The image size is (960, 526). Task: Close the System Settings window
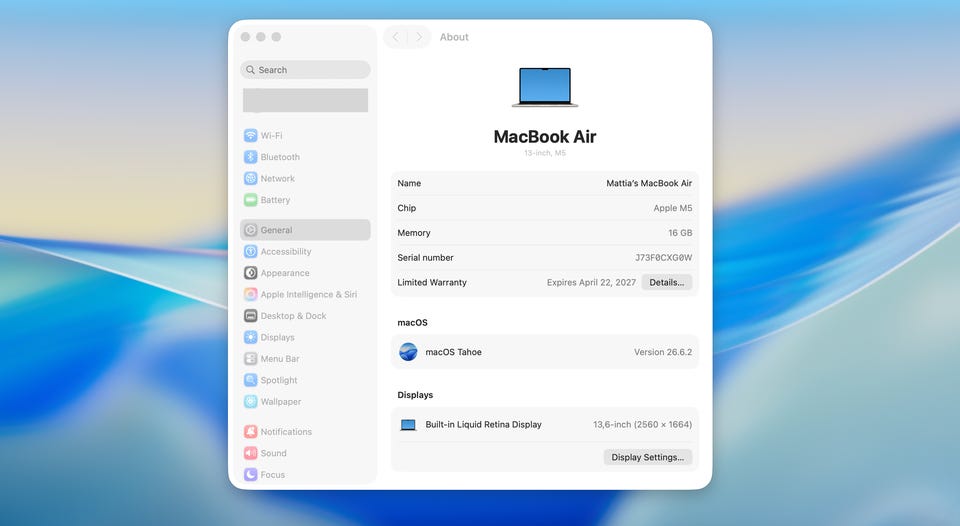(x=246, y=37)
